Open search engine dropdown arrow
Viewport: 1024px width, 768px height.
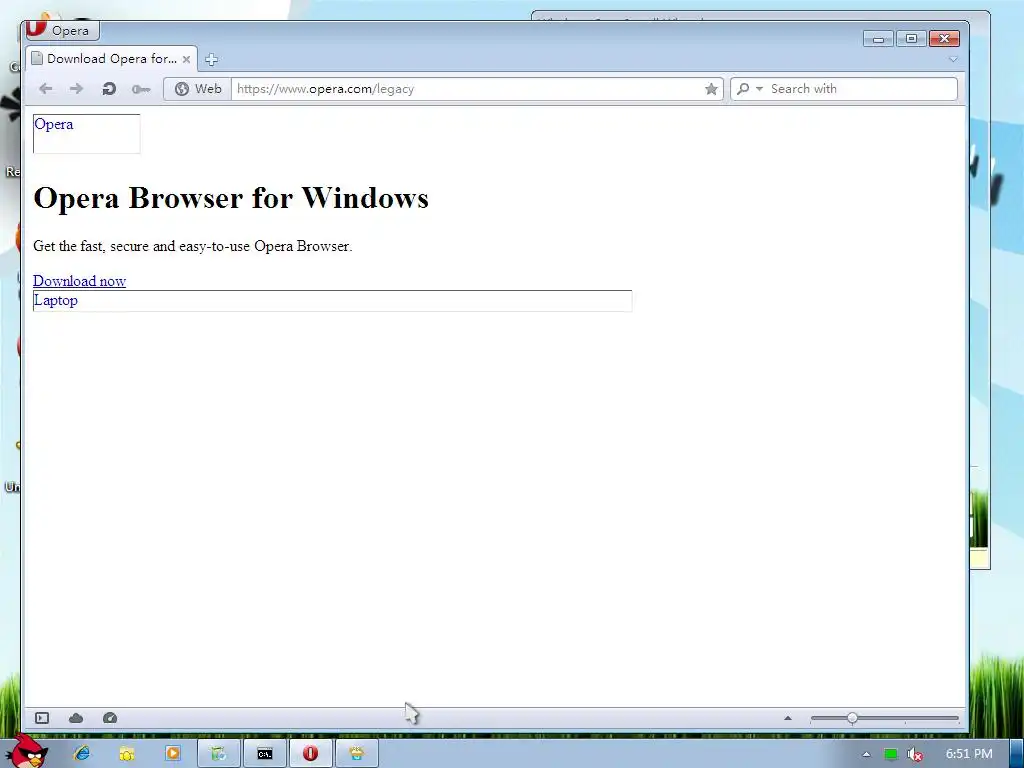[x=759, y=89]
